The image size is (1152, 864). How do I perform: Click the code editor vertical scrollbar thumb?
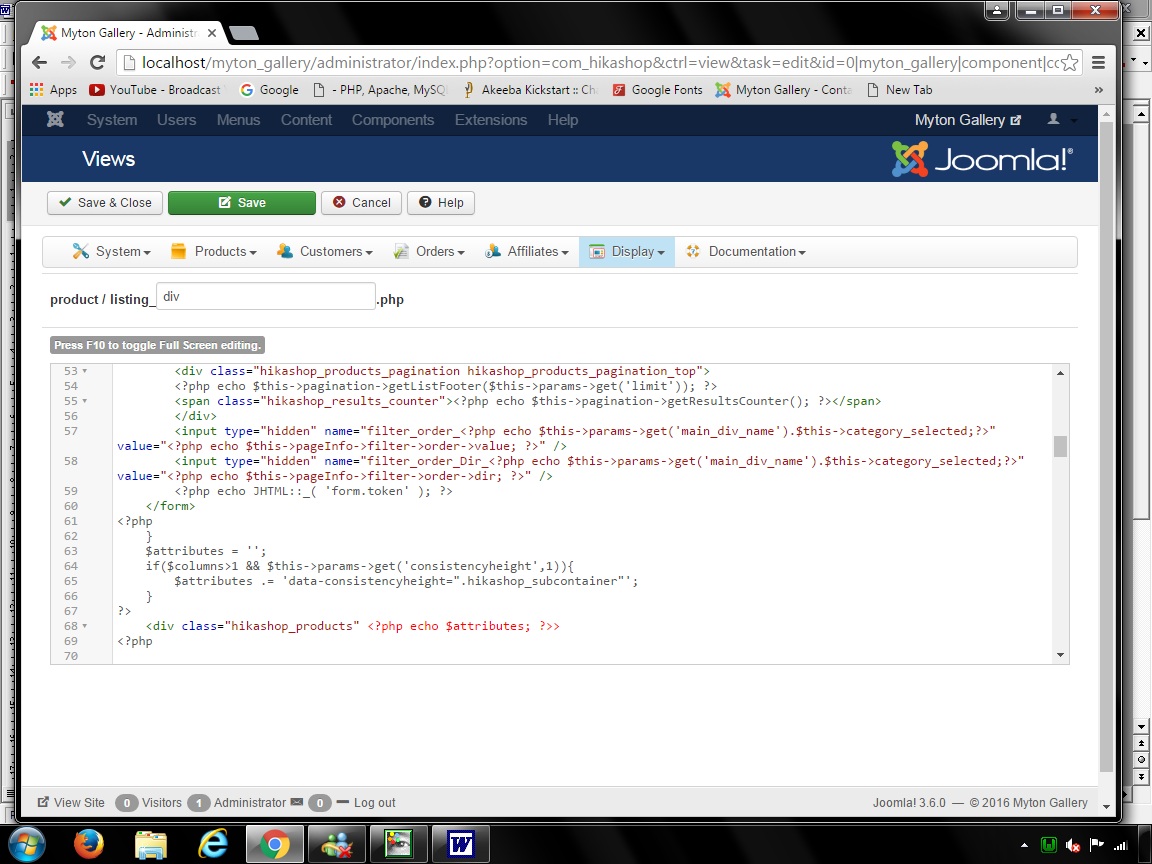(1060, 446)
